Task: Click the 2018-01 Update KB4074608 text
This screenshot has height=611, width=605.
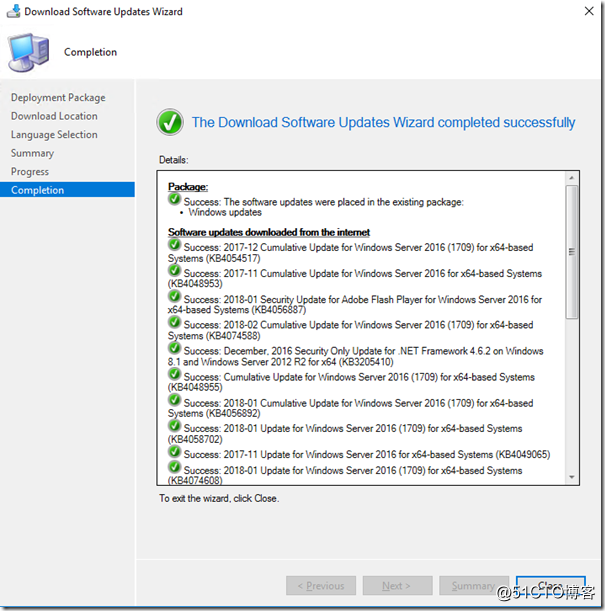Action: [345, 476]
